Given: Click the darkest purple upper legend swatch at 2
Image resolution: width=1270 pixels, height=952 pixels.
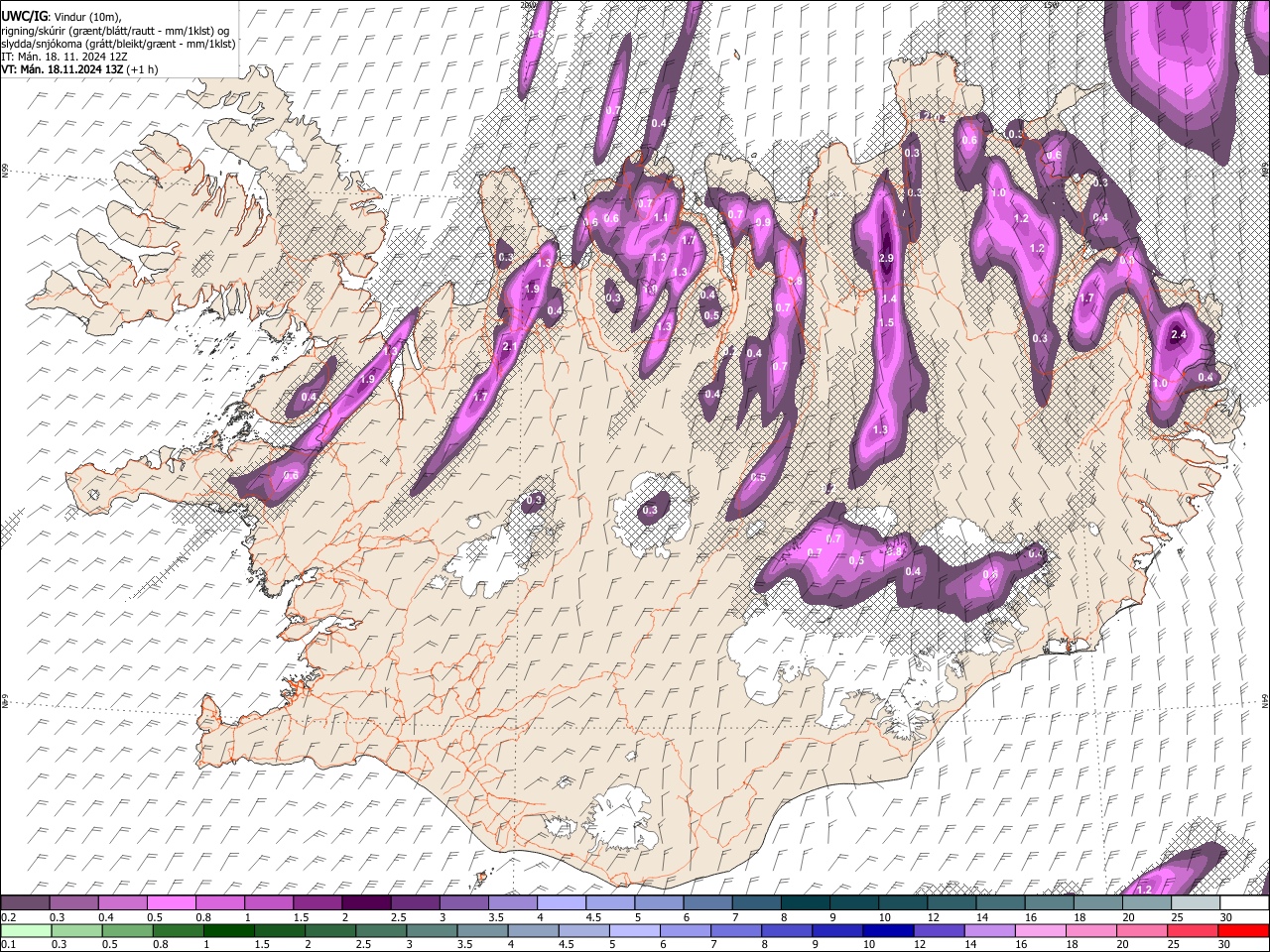Looking at the screenshot, I should [x=366, y=902].
